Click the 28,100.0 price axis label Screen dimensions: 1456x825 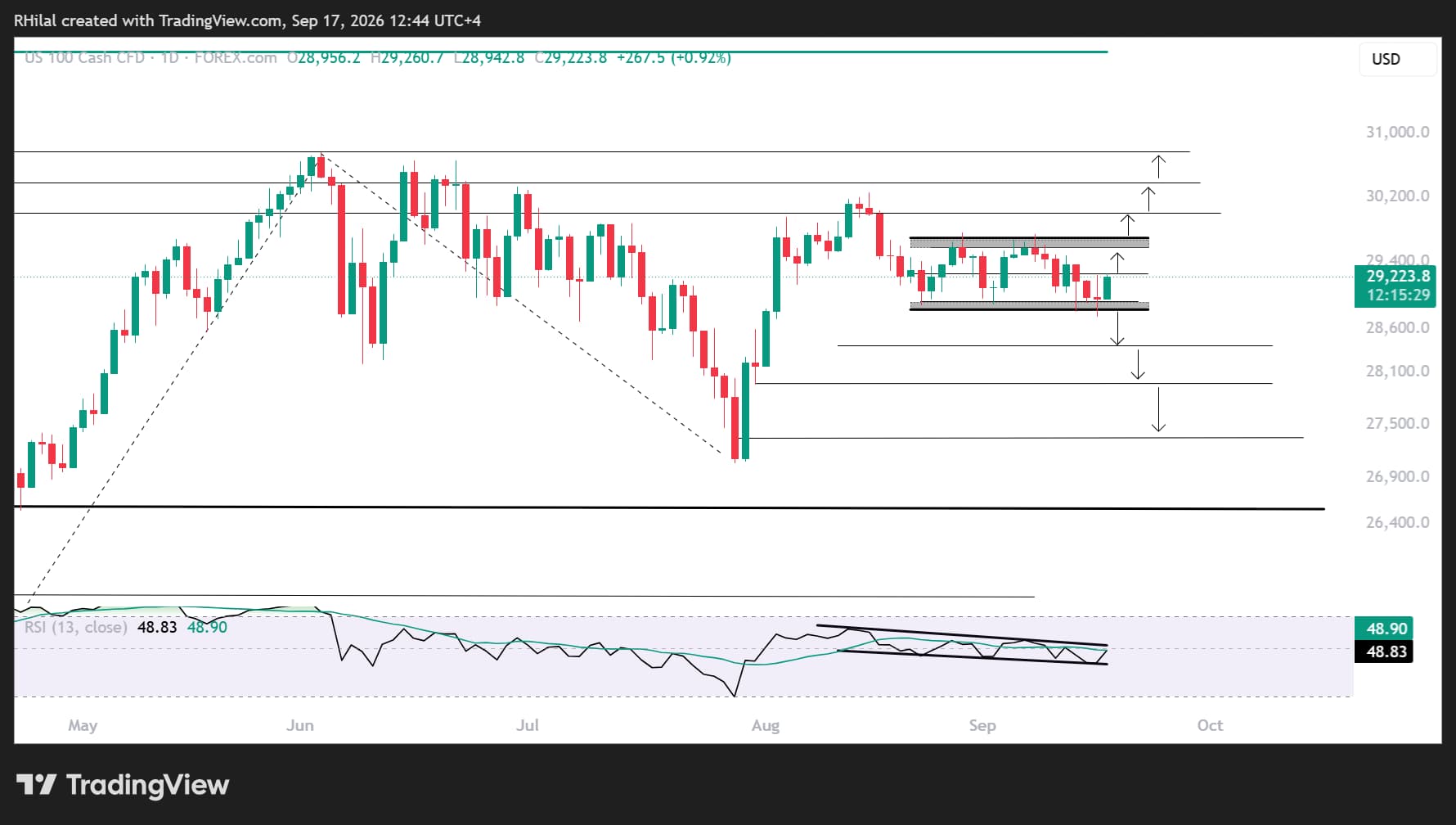pos(1397,371)
